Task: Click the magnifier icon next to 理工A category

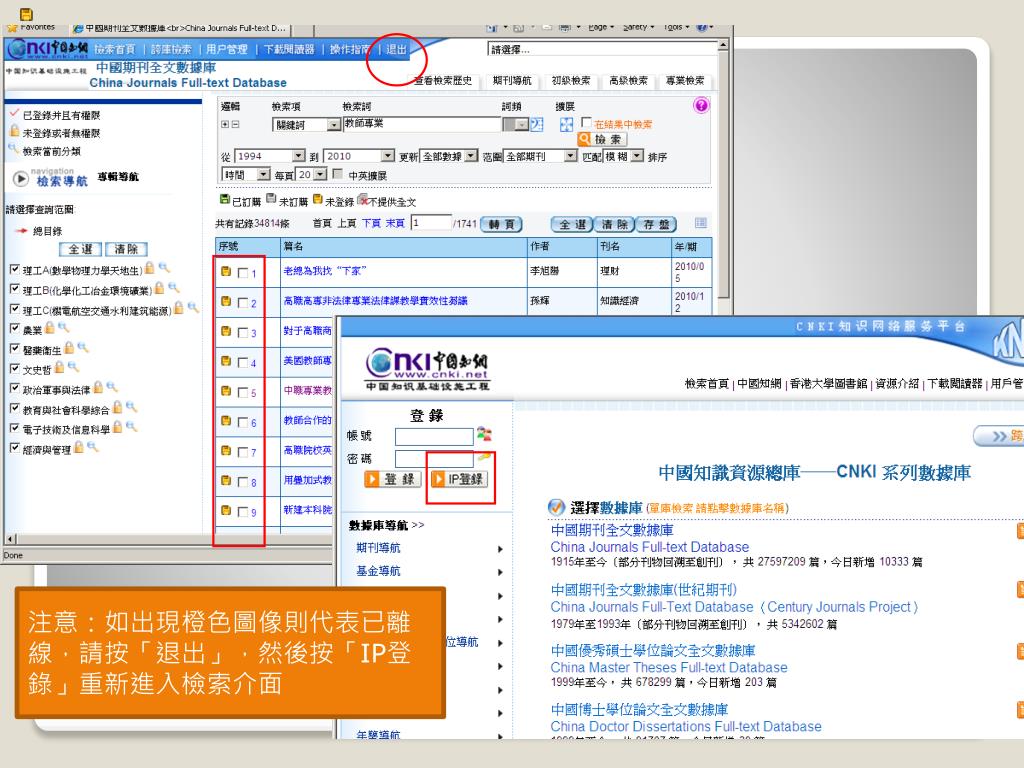Action: click(164, 267)
